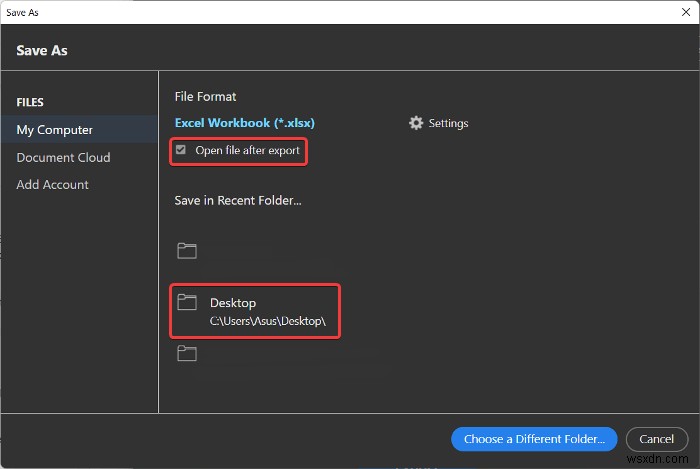This screenshot has height=469, width=700.
Task: Click the first recent folder icon
Action: (x=187, y=250)
